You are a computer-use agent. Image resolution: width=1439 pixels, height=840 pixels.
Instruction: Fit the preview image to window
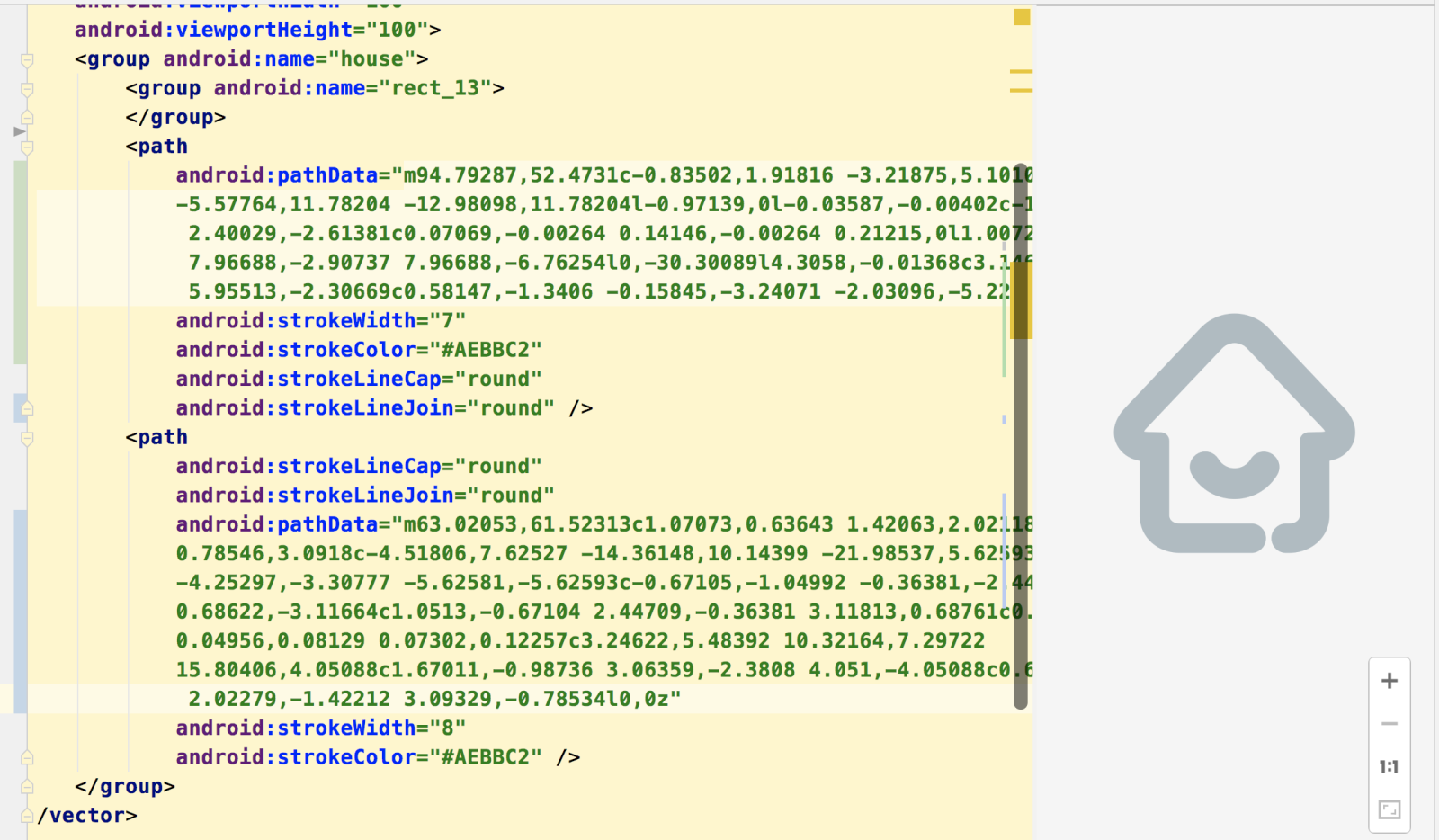[x=1389, y=810]
